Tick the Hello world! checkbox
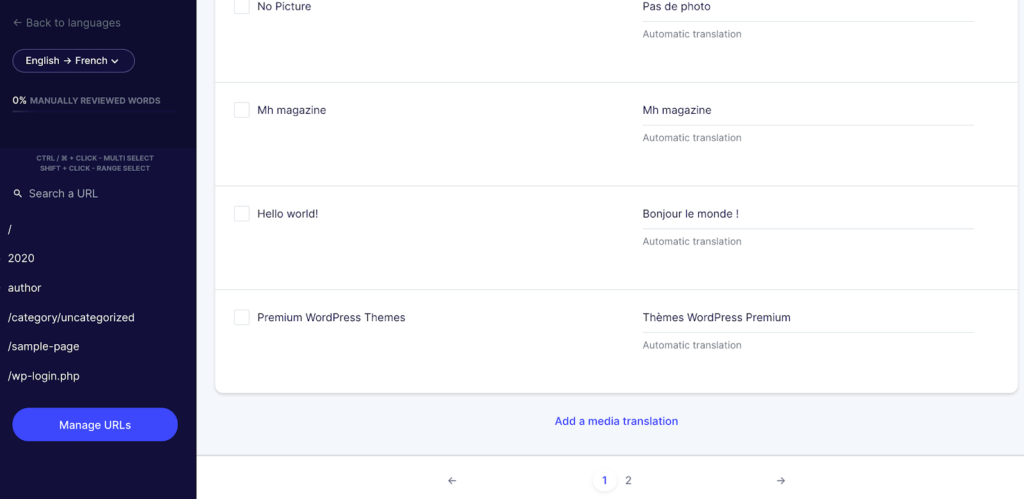 coord(242,214)
